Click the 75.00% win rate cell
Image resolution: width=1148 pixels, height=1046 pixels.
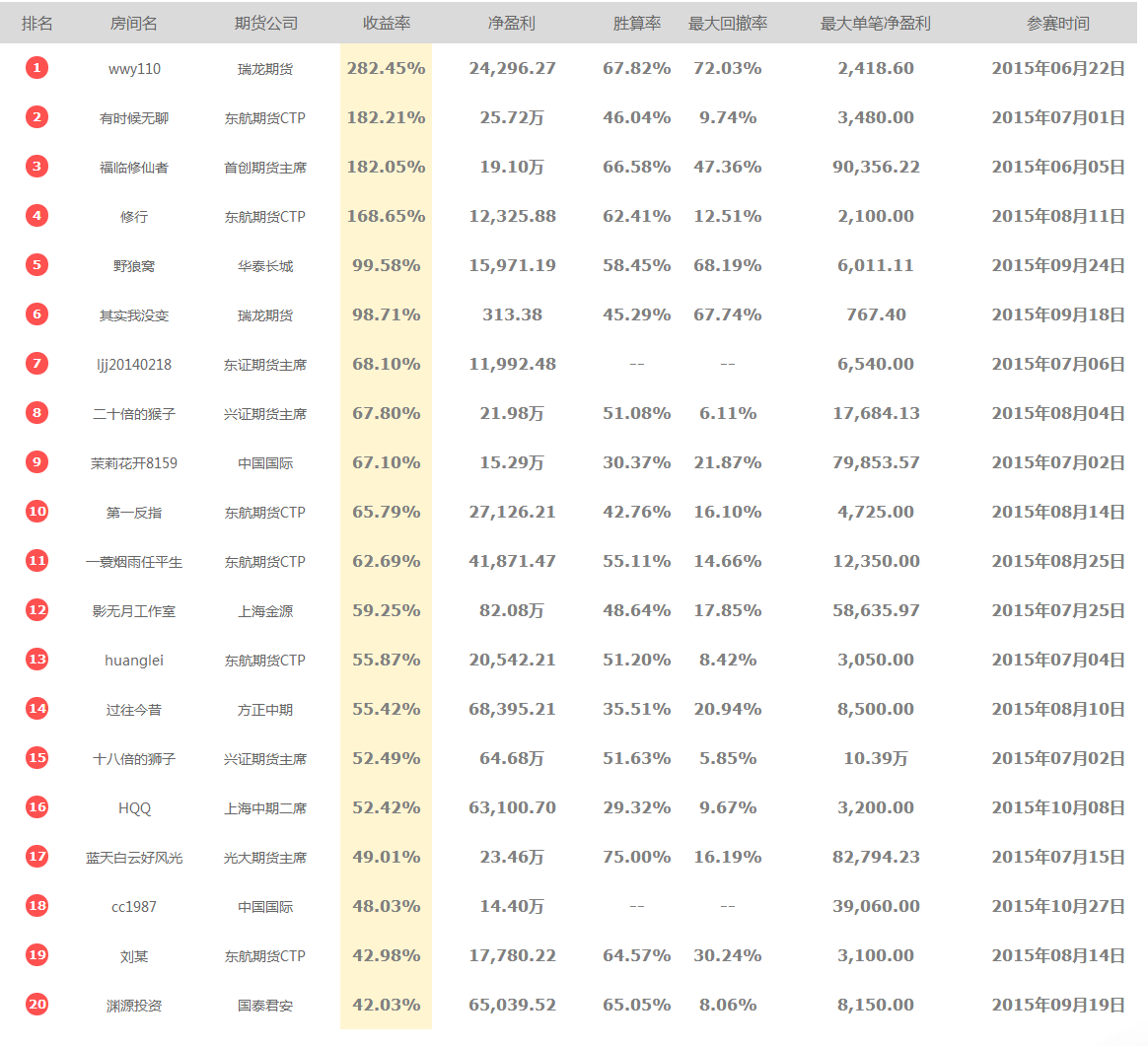pyautogui.click(x=637, y=857)
